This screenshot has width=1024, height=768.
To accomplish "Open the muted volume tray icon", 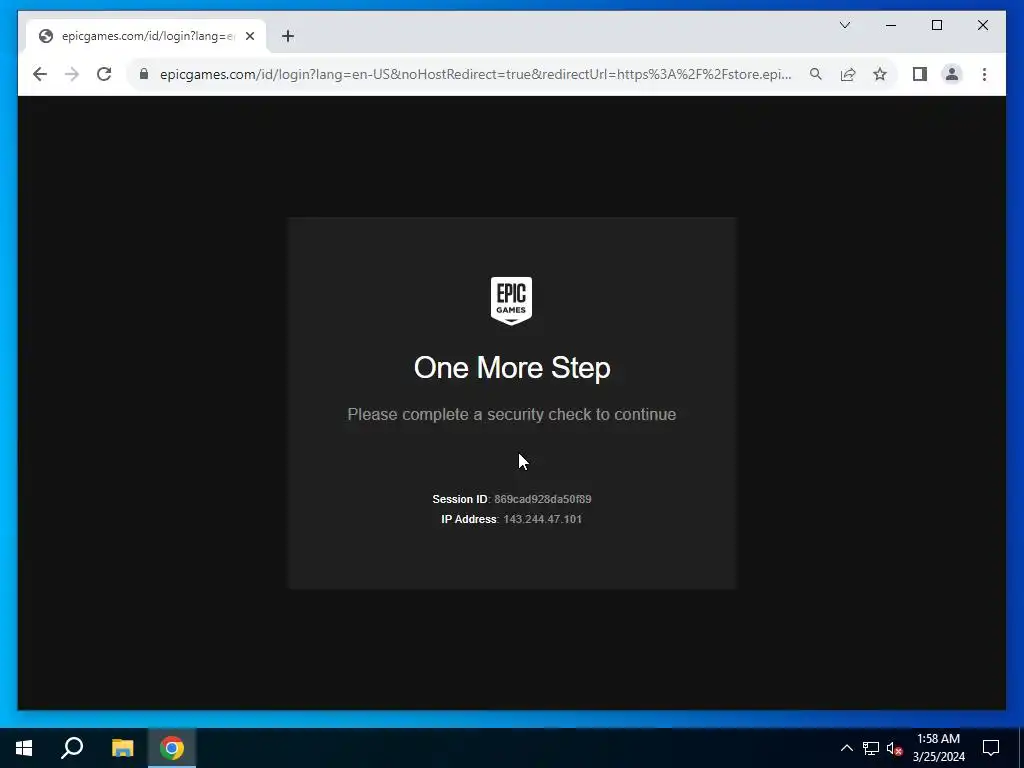I will click(x=895, y=748).
